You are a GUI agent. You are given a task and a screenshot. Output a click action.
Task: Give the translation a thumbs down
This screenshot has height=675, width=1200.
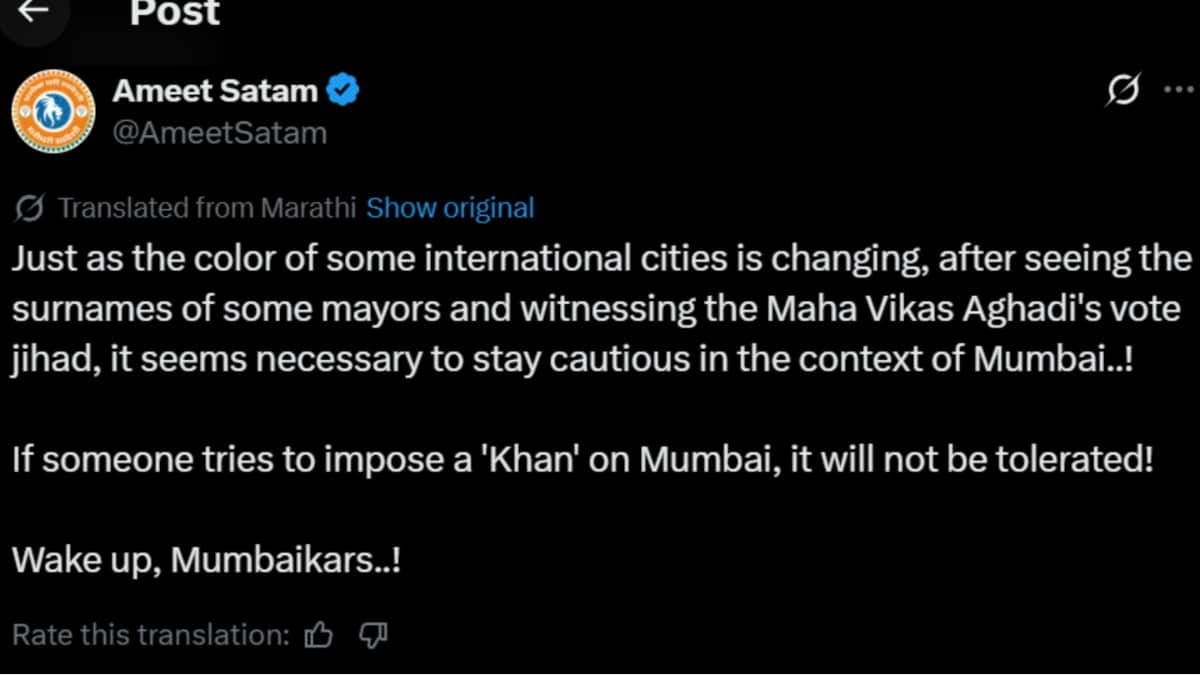pyautogui.click(x=372, y=634)
